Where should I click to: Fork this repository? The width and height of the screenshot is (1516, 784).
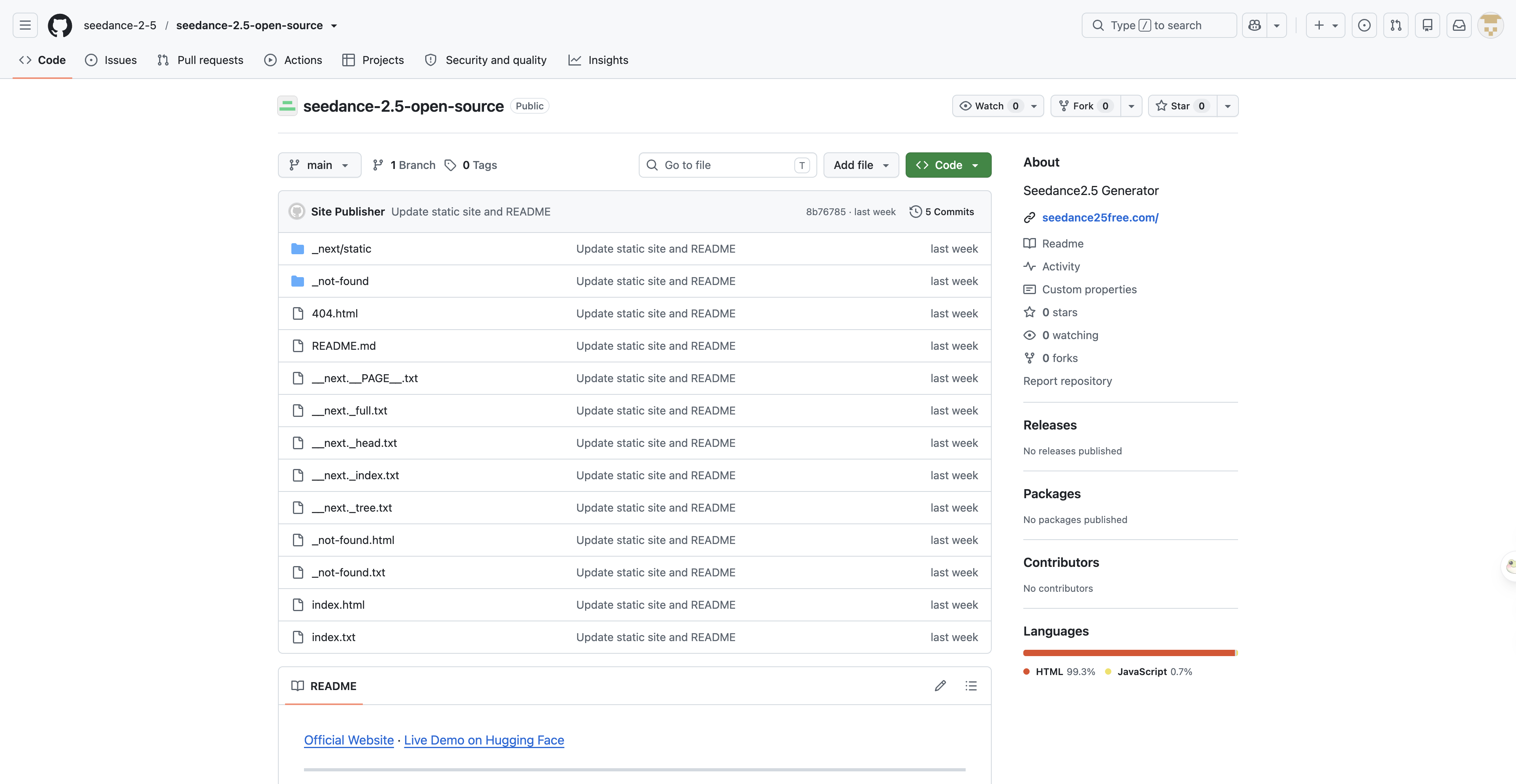click(x=1086, y=106)
